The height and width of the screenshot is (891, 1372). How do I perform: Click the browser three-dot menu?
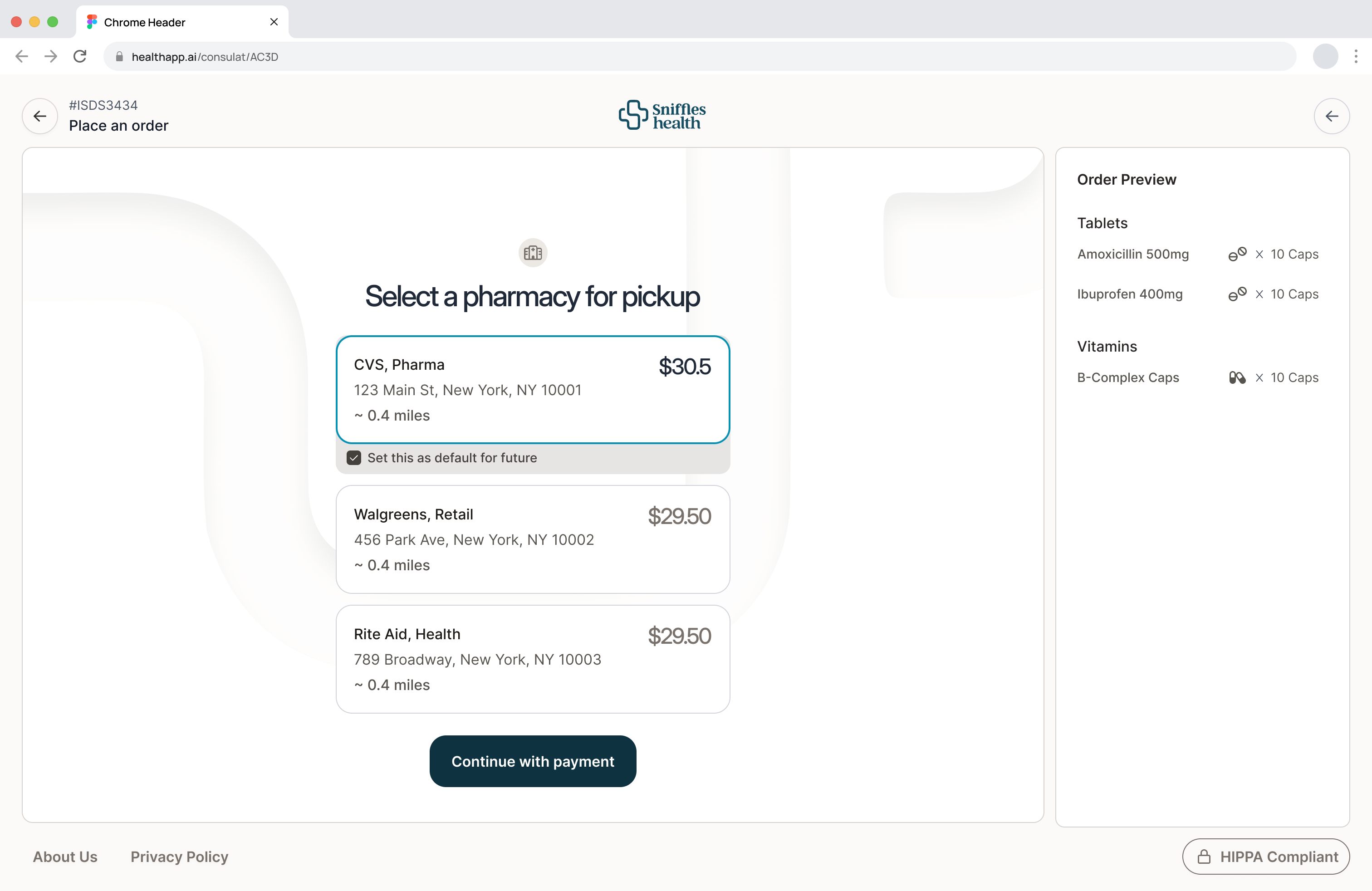pyautogui.click(x=1357, y=56)
